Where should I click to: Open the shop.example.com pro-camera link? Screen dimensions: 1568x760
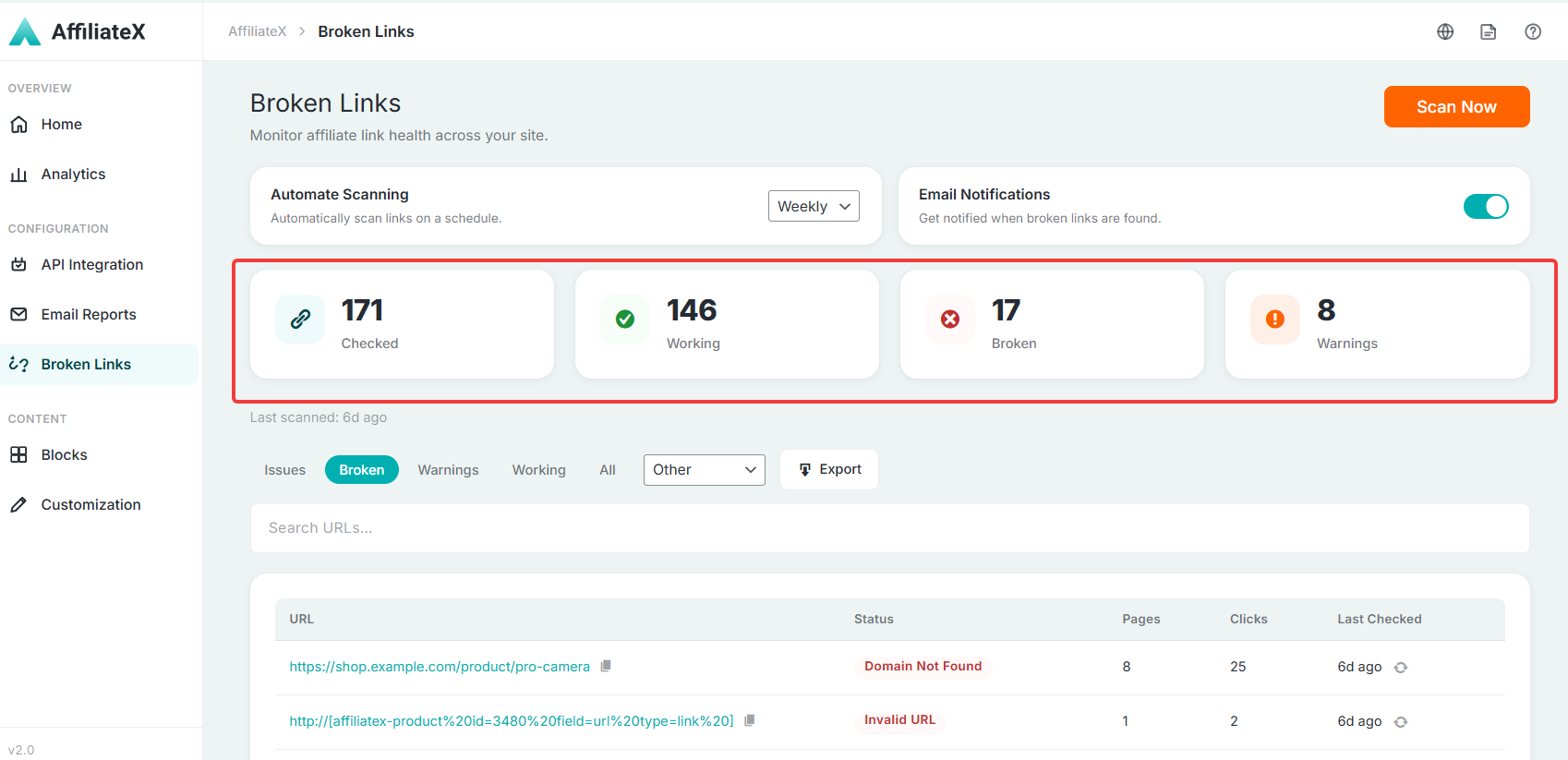tap(440, 667)
